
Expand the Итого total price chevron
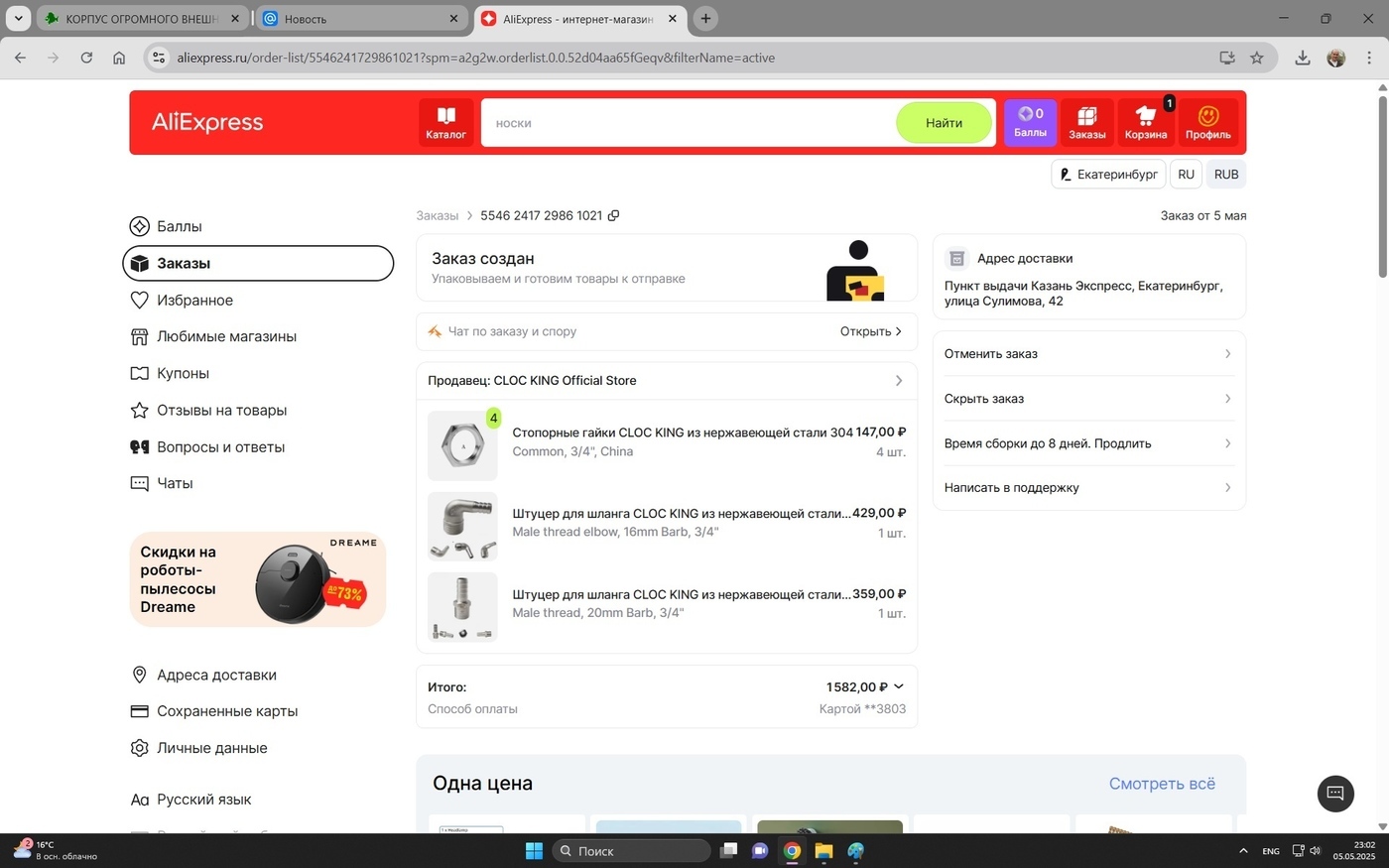[899, 686]
